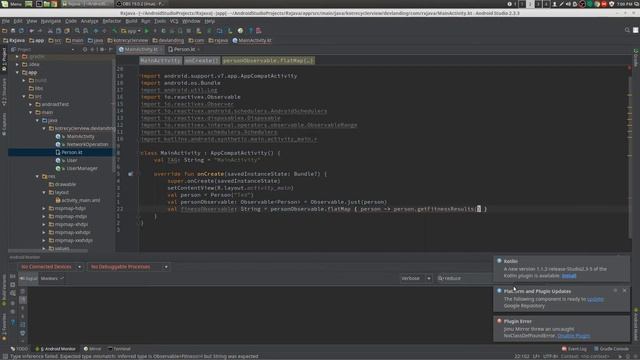This screenshot has width=640, height=360.
Task: Click the Open folder toolbar icon
Action: (4, 31)
